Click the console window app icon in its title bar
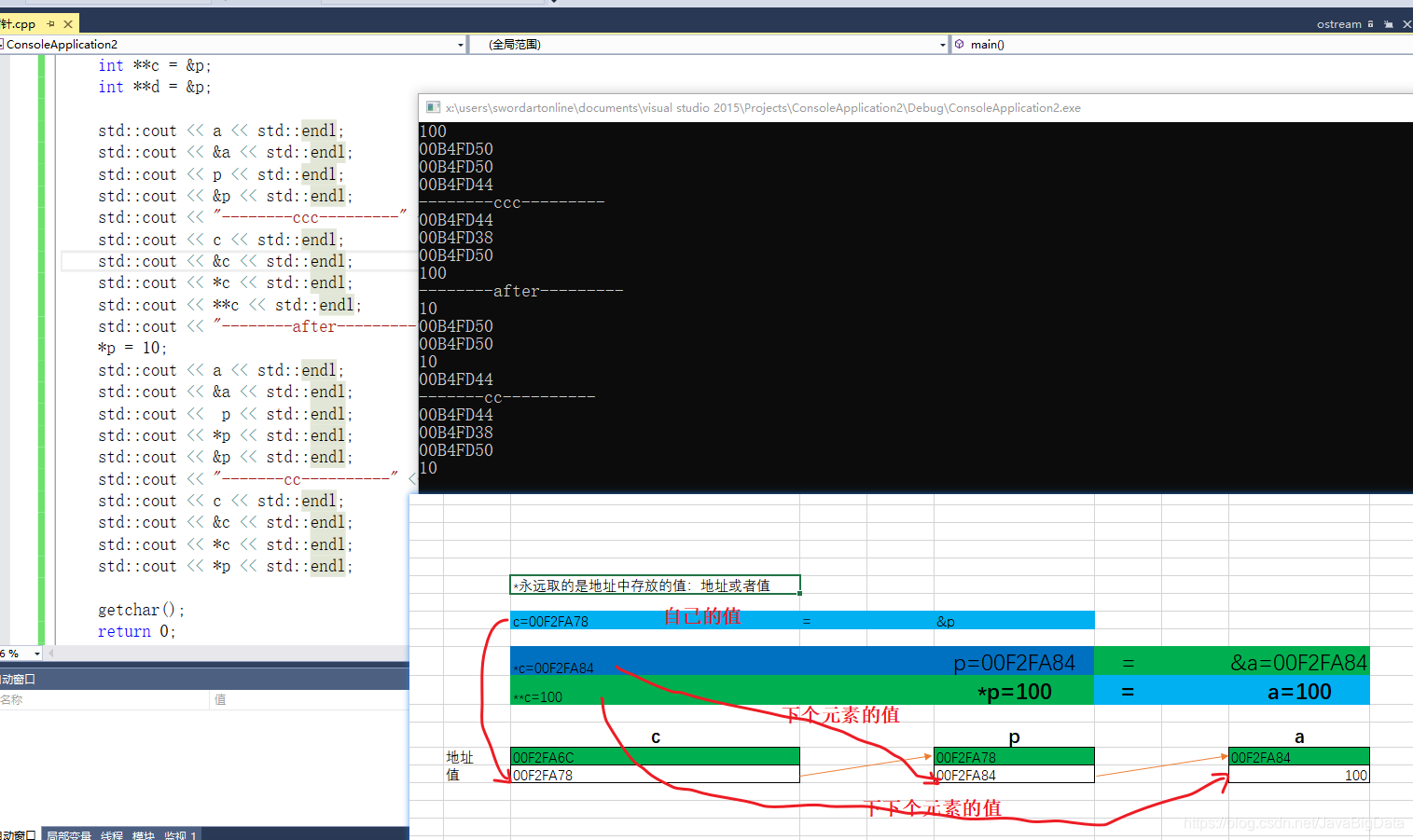 point(432,107)
